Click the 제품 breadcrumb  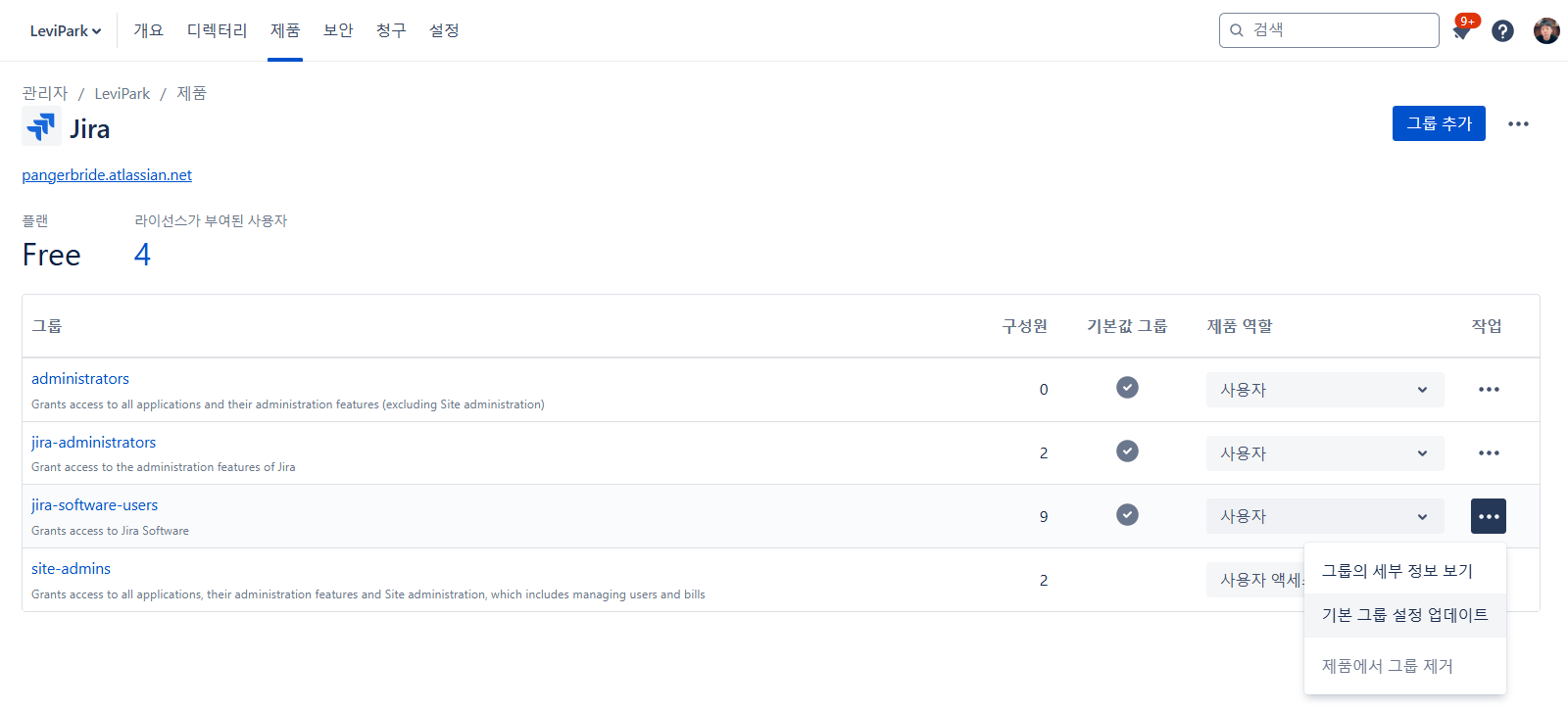(x=192, y=93)
